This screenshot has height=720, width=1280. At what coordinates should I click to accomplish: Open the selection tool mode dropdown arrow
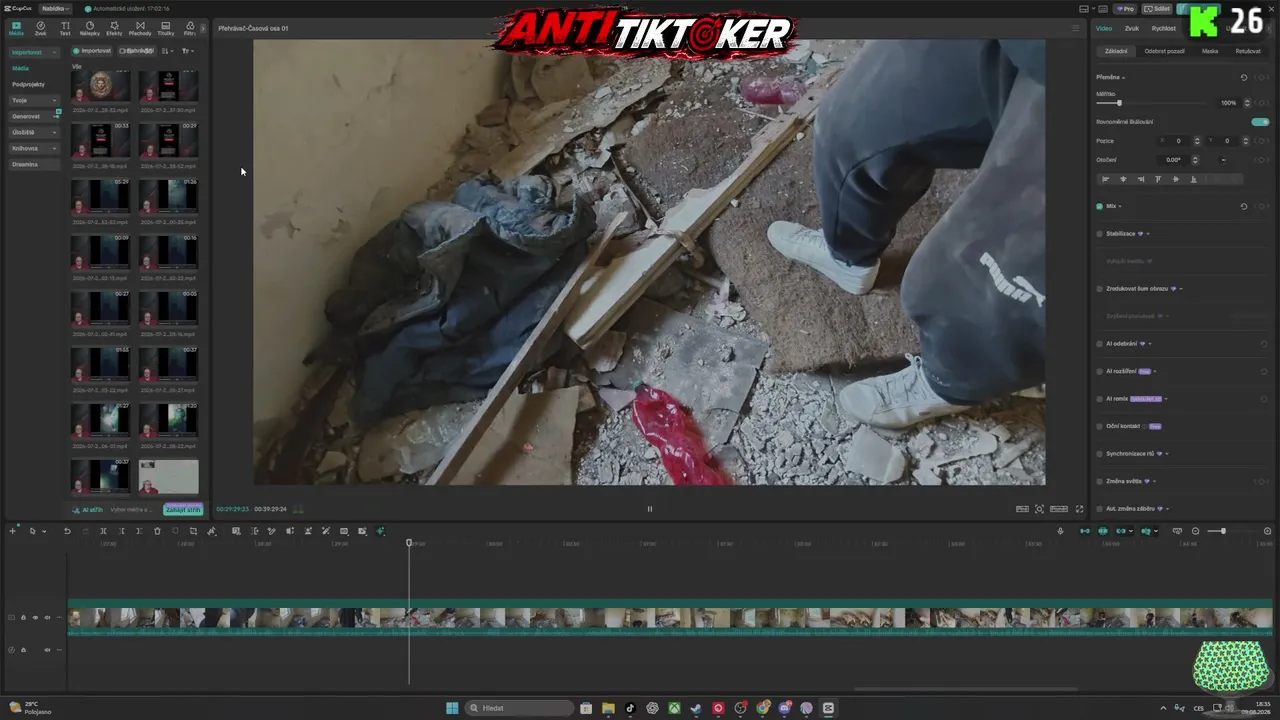click(x=44, y=531)
